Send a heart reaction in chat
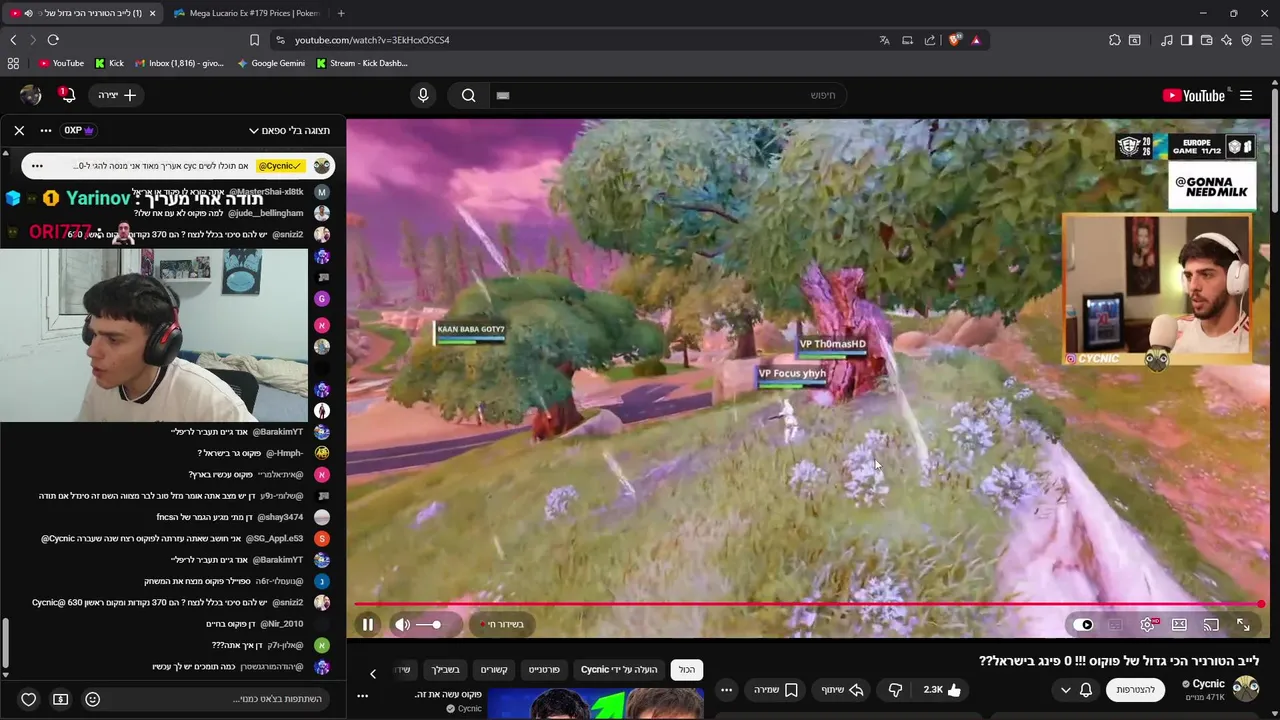Screen dimensions: 1280x720 tap(29, 699)
